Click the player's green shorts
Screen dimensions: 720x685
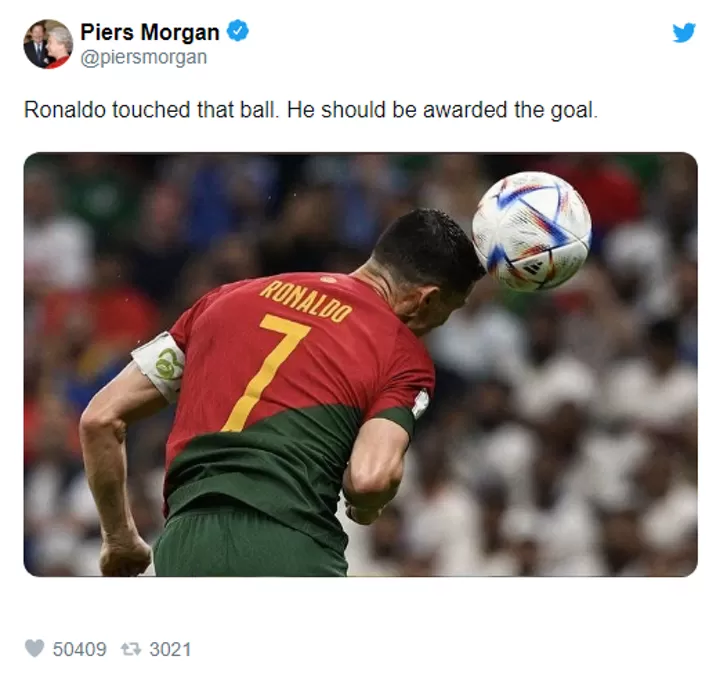tap(250, 542)
